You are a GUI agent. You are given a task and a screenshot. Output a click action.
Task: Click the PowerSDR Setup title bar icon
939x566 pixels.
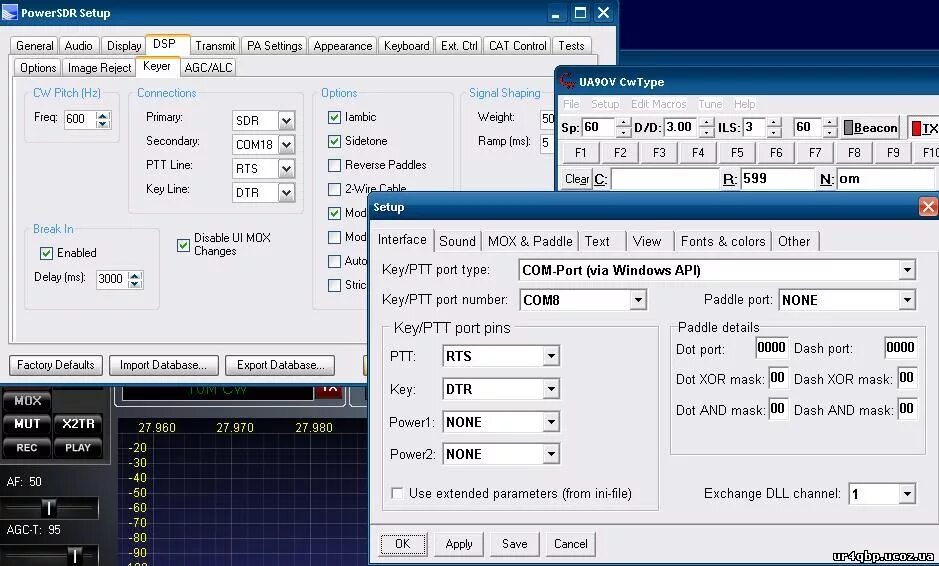pyautogui.click(x=10, y=13)
